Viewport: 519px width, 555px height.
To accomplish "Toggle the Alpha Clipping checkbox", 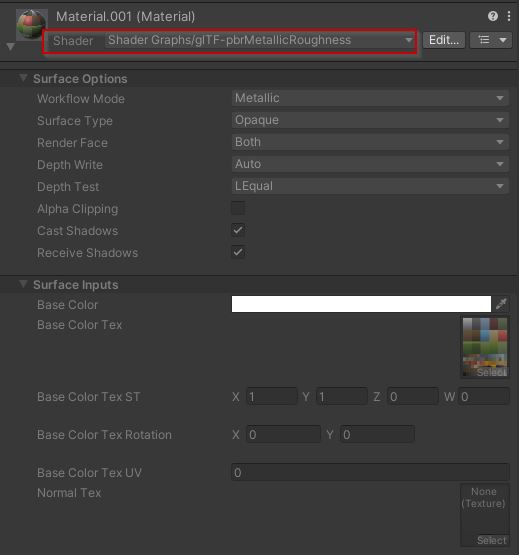I will (x=238, y=208).
